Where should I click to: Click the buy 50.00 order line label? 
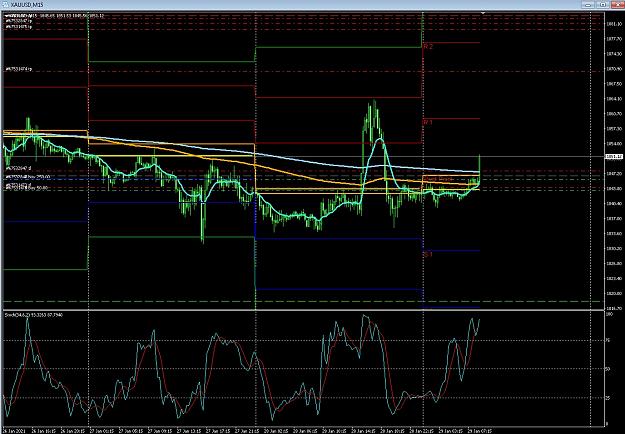point(26,187)
